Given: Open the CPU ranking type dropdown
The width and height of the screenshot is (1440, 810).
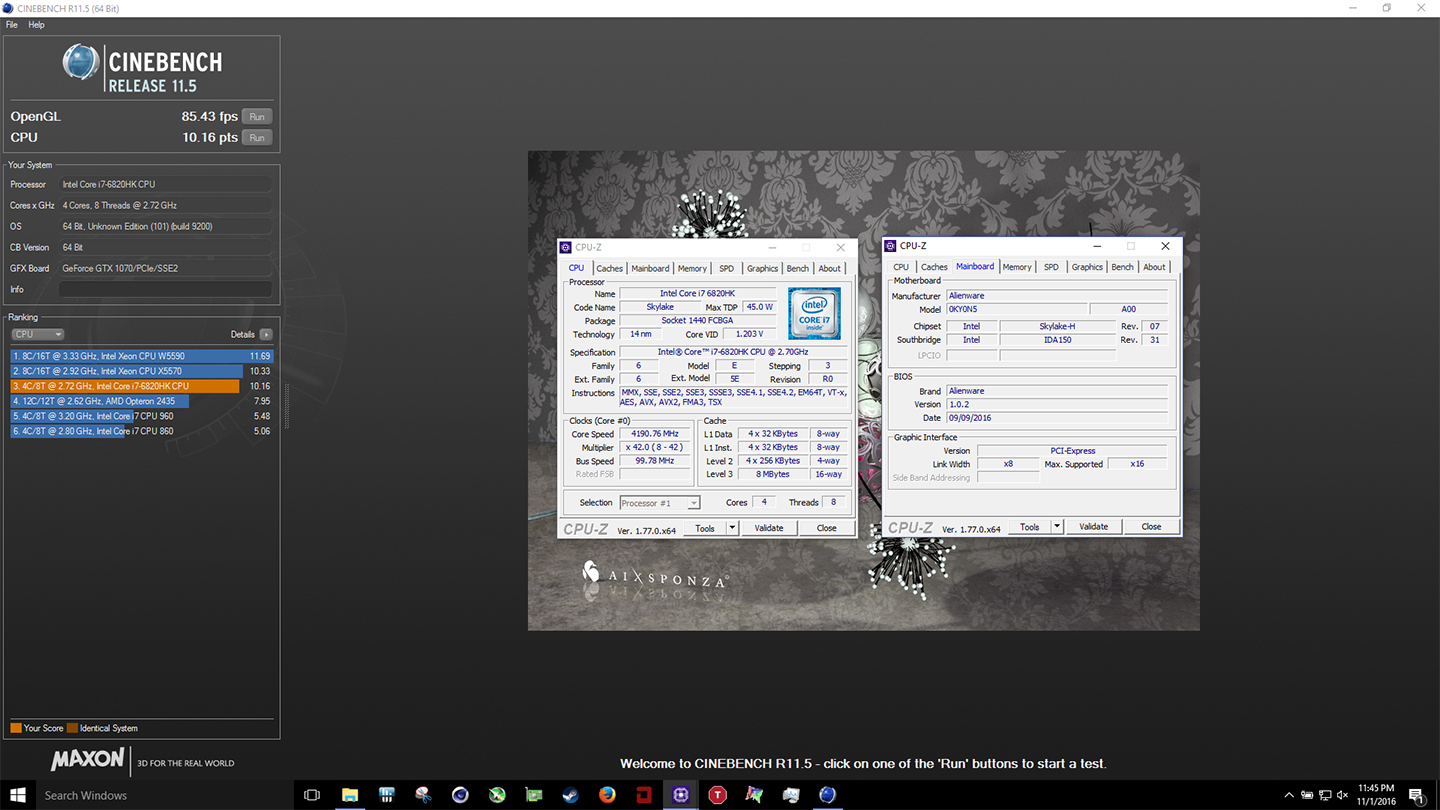Looking at the screenshot, I should pyautogui.click(x=37, y=334).
